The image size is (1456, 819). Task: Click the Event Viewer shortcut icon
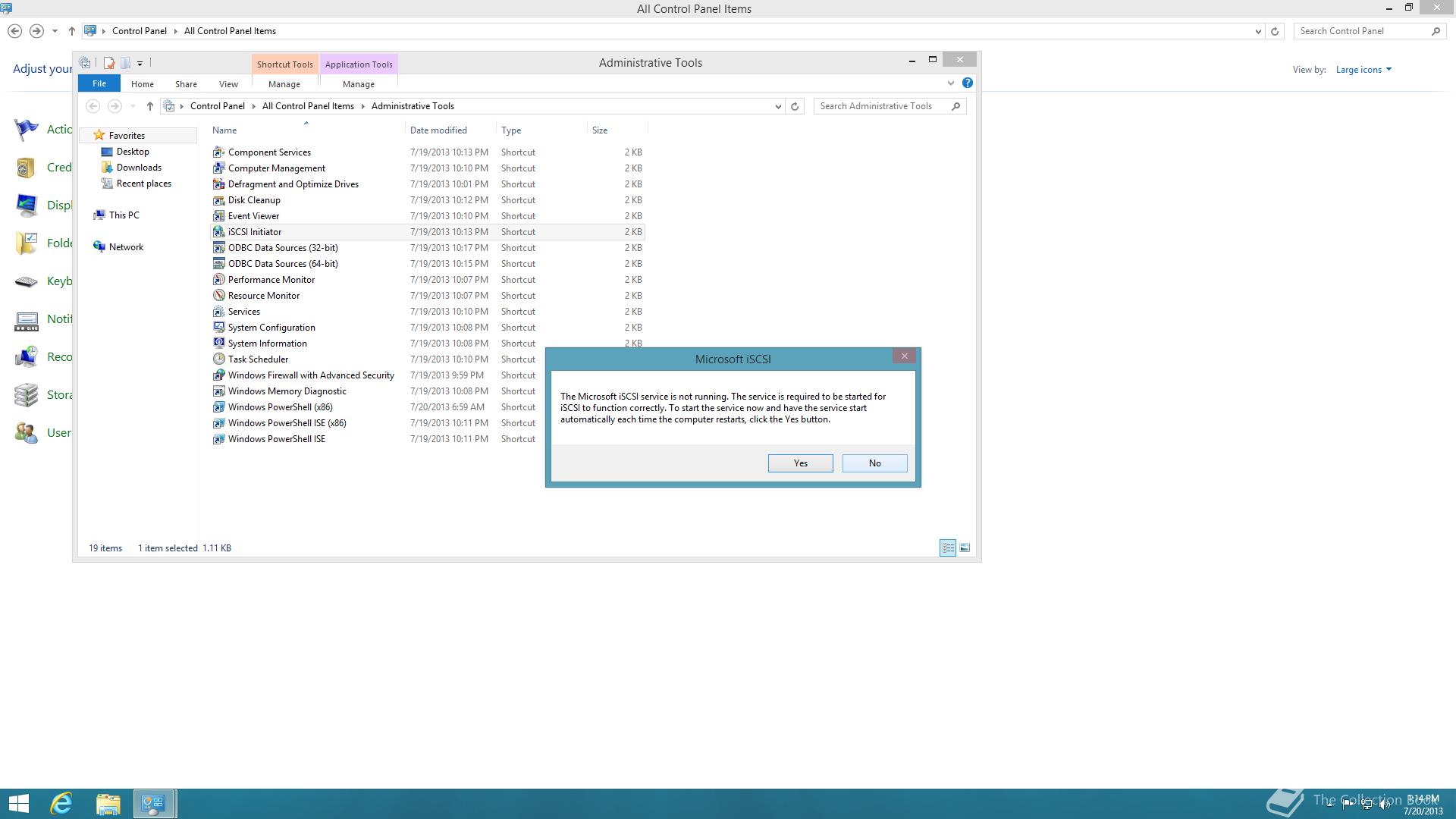click(x=218, y=216)
